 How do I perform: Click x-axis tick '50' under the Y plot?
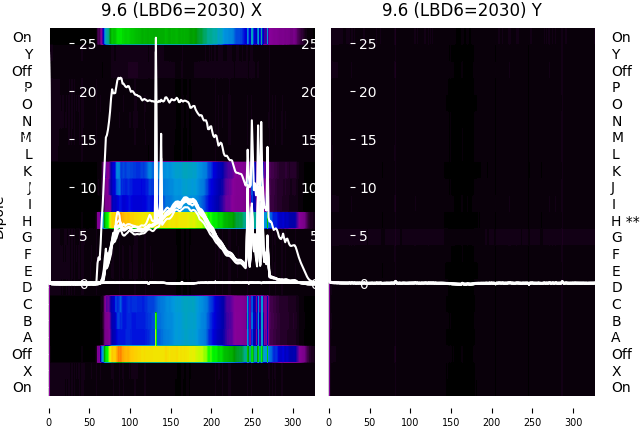(370, 422)
